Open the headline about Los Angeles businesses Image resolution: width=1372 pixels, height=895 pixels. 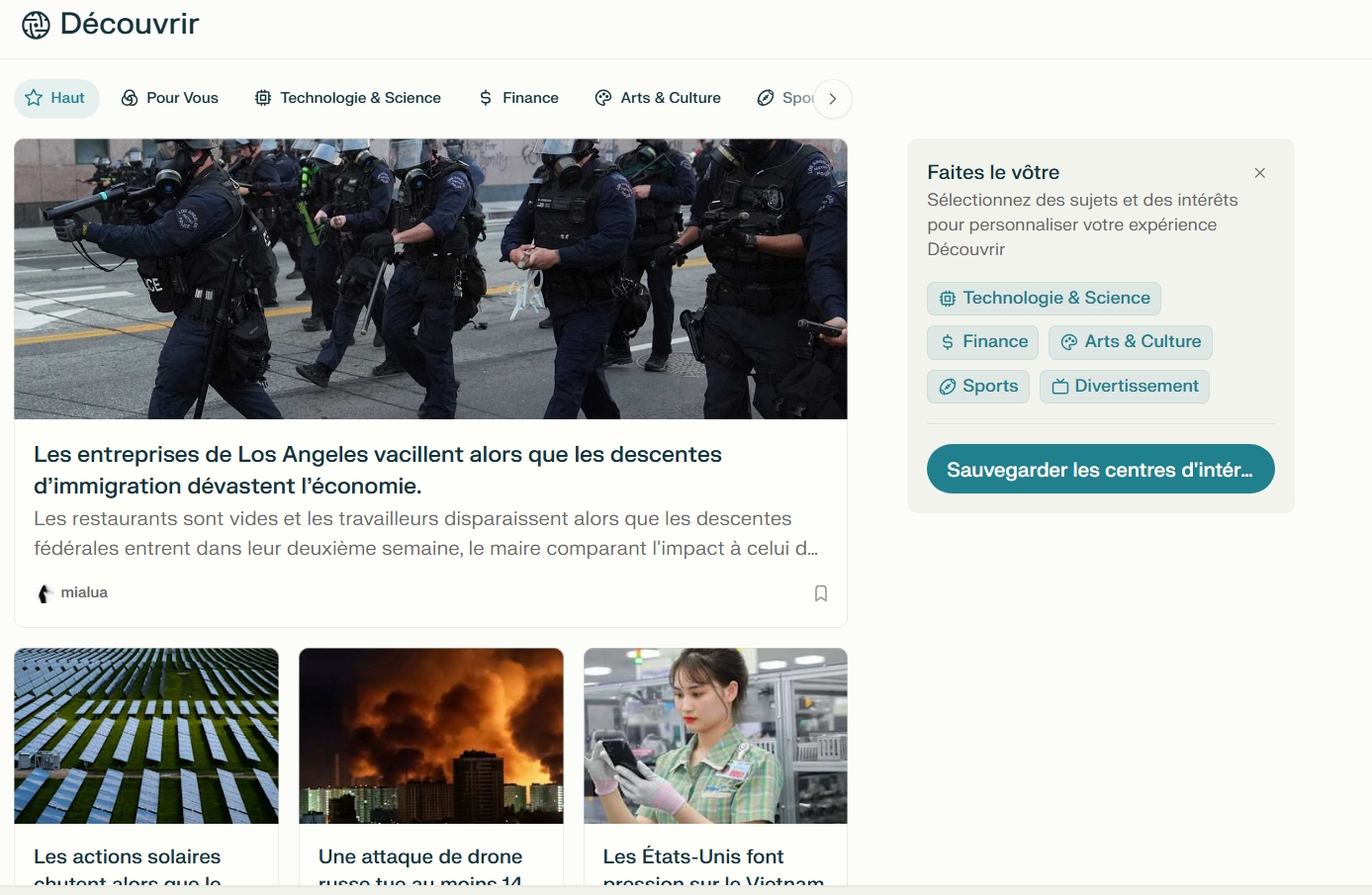(x=378, y=470)
